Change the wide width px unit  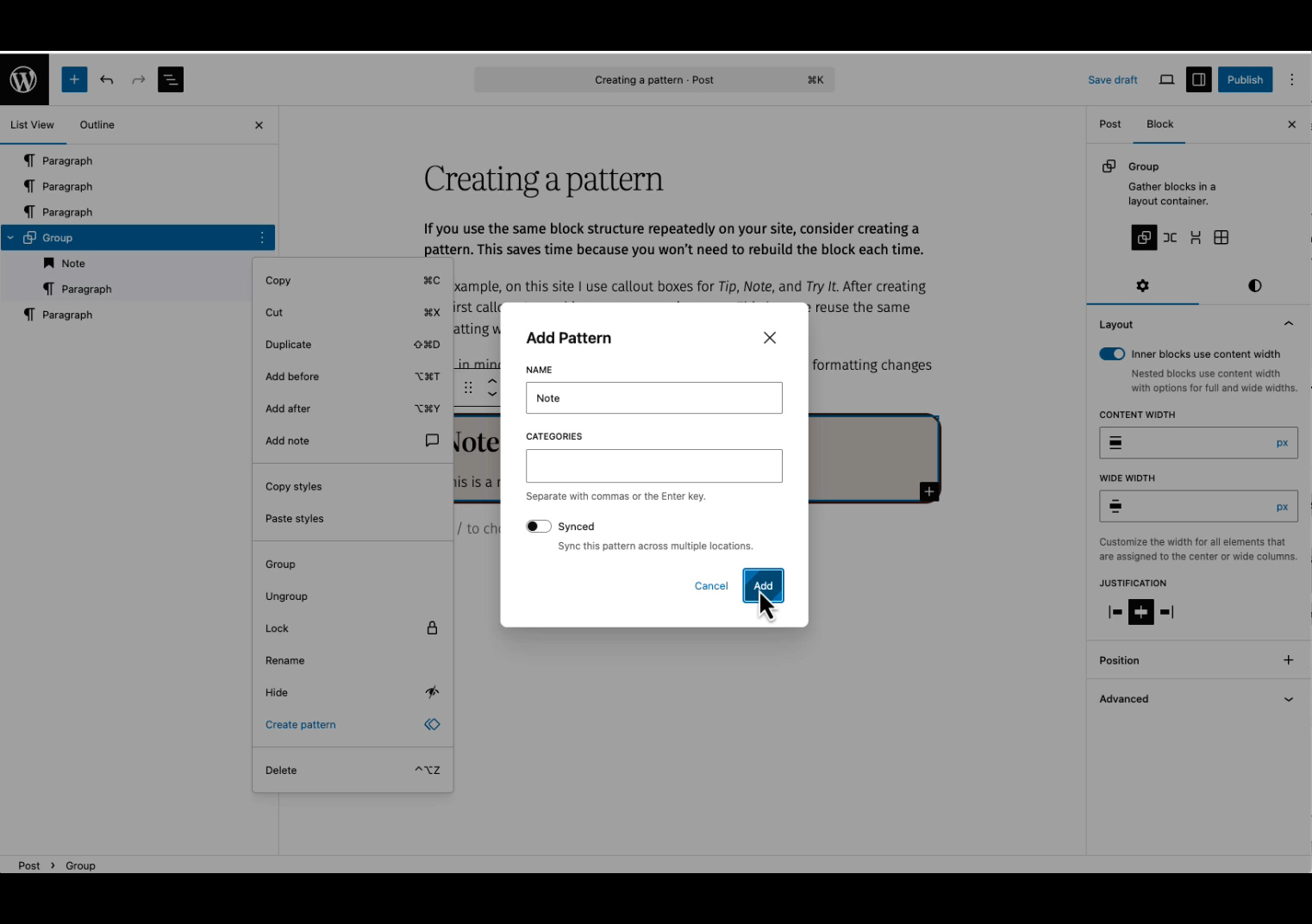tap(1282, 507)
